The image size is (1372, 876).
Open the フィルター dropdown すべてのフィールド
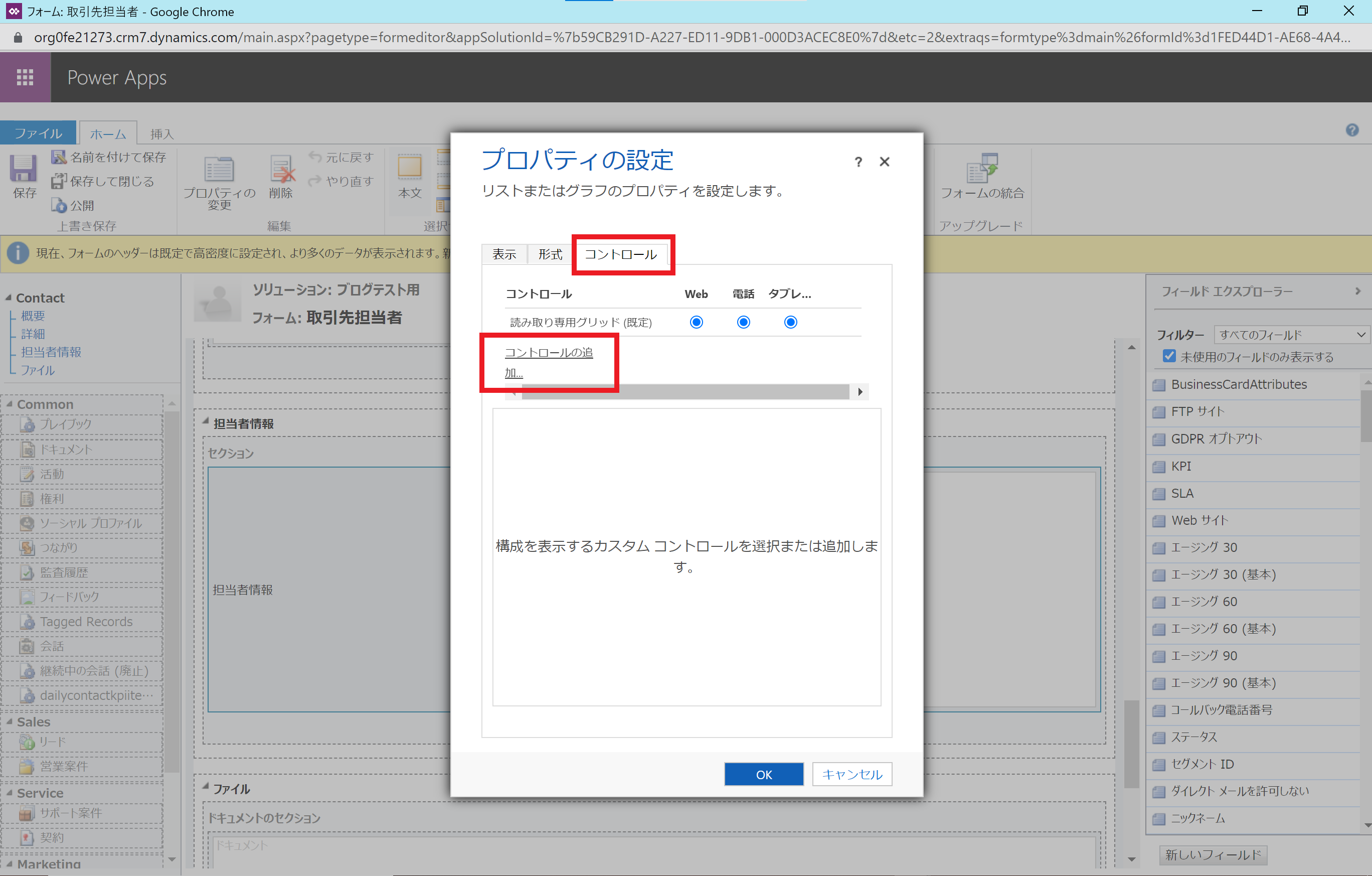point(1291,335)
